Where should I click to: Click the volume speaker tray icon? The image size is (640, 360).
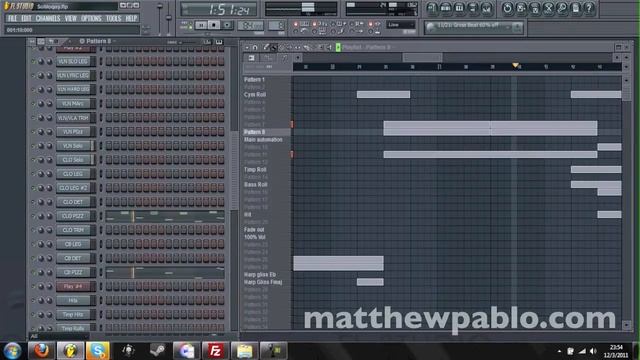point(593,351)
